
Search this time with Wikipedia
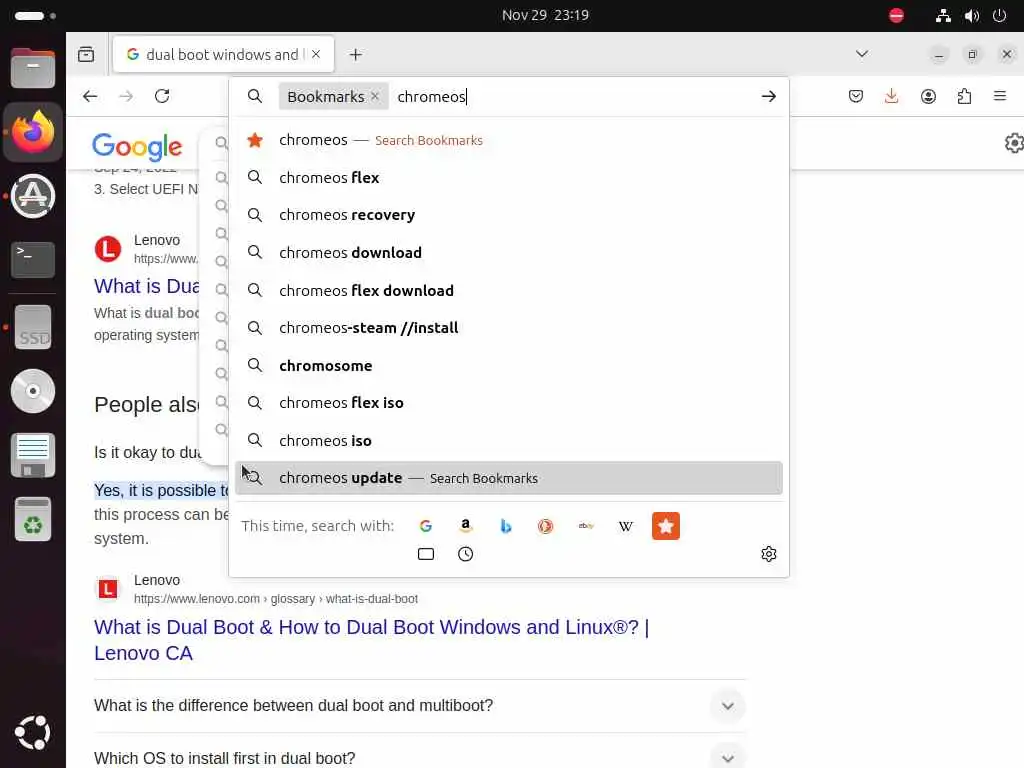click(626, 526)
